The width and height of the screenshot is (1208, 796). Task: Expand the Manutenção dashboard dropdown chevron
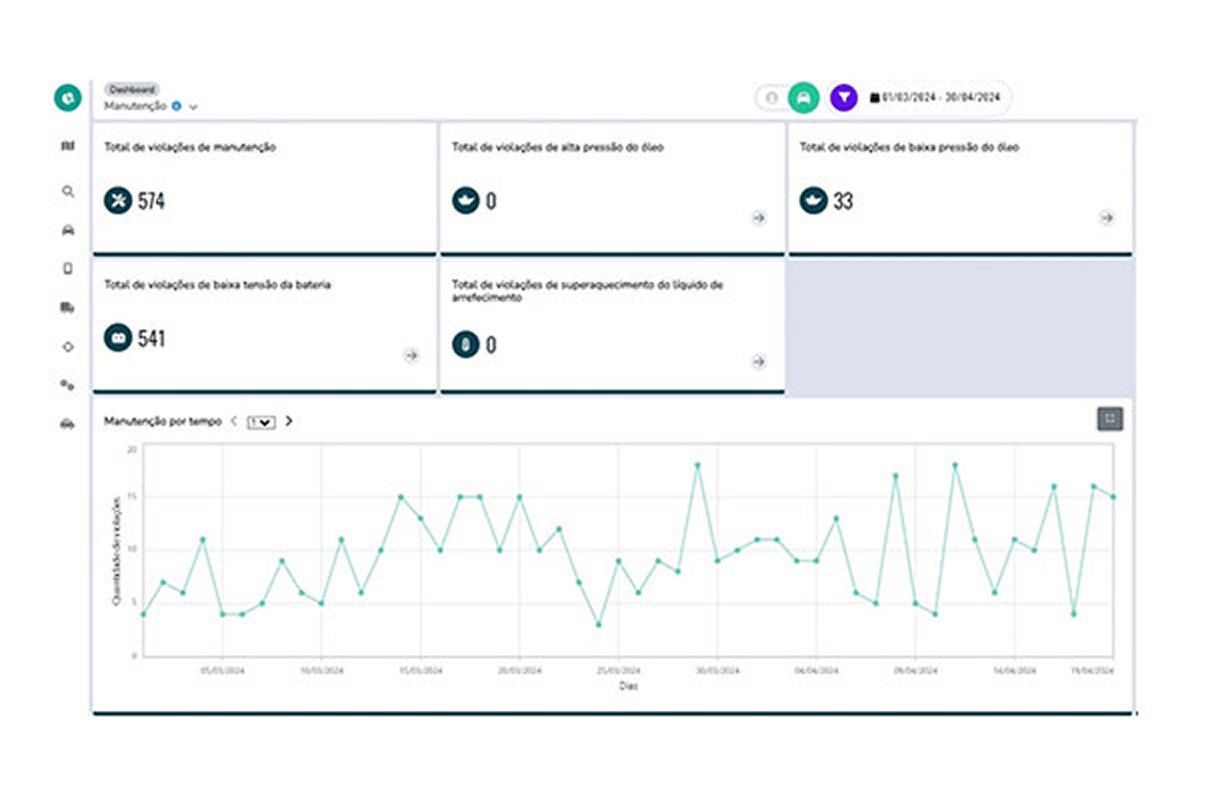tap(193, 106)
